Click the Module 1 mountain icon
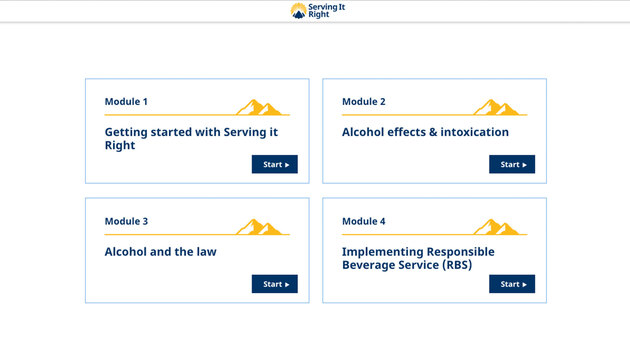 click(260, 107)
